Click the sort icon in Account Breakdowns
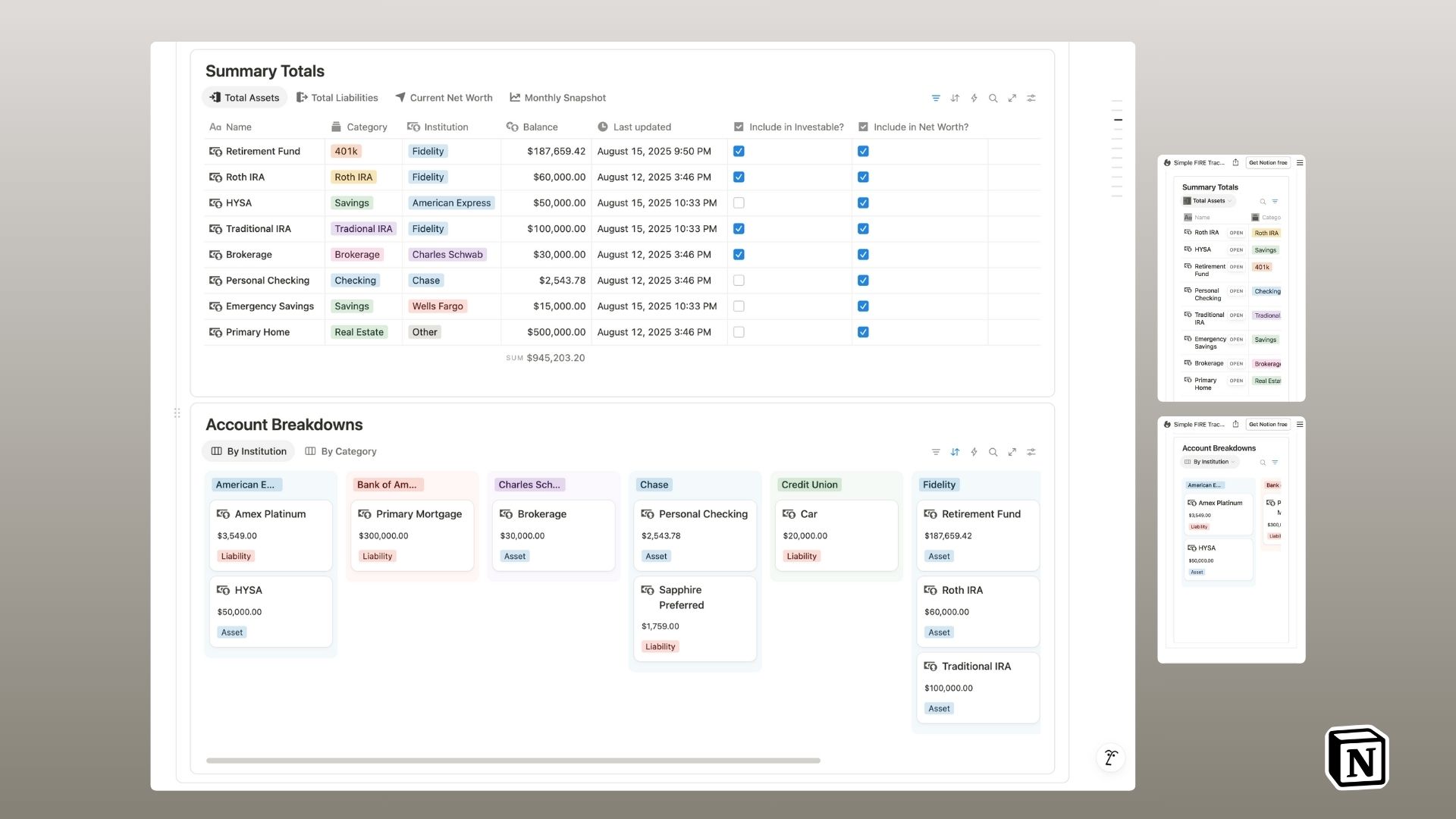Image resolution: width=1456 pixels, height=819 pixels. click(955, 452)
